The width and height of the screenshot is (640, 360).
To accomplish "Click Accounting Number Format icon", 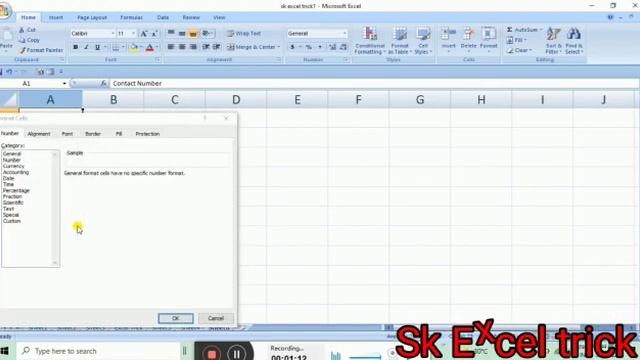I will (x=292, y=47).
